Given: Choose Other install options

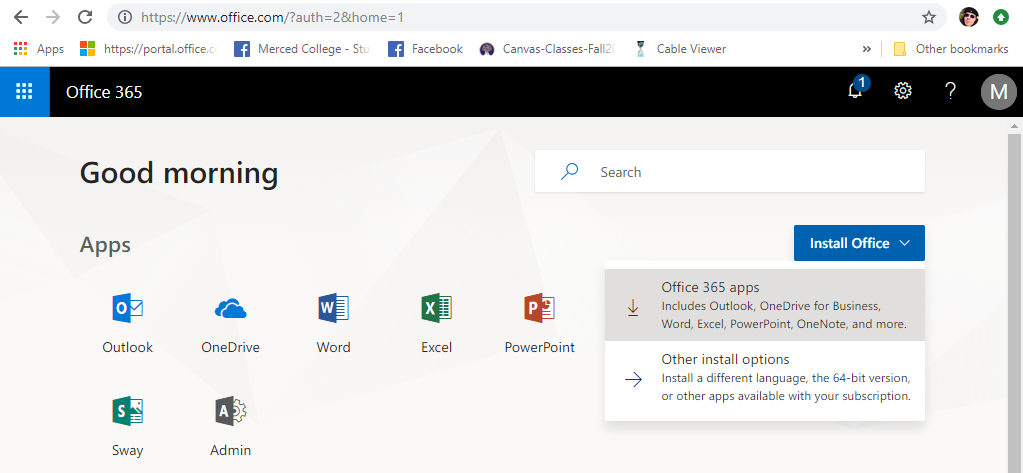Looking at the screenshot, I should (765, 378).
